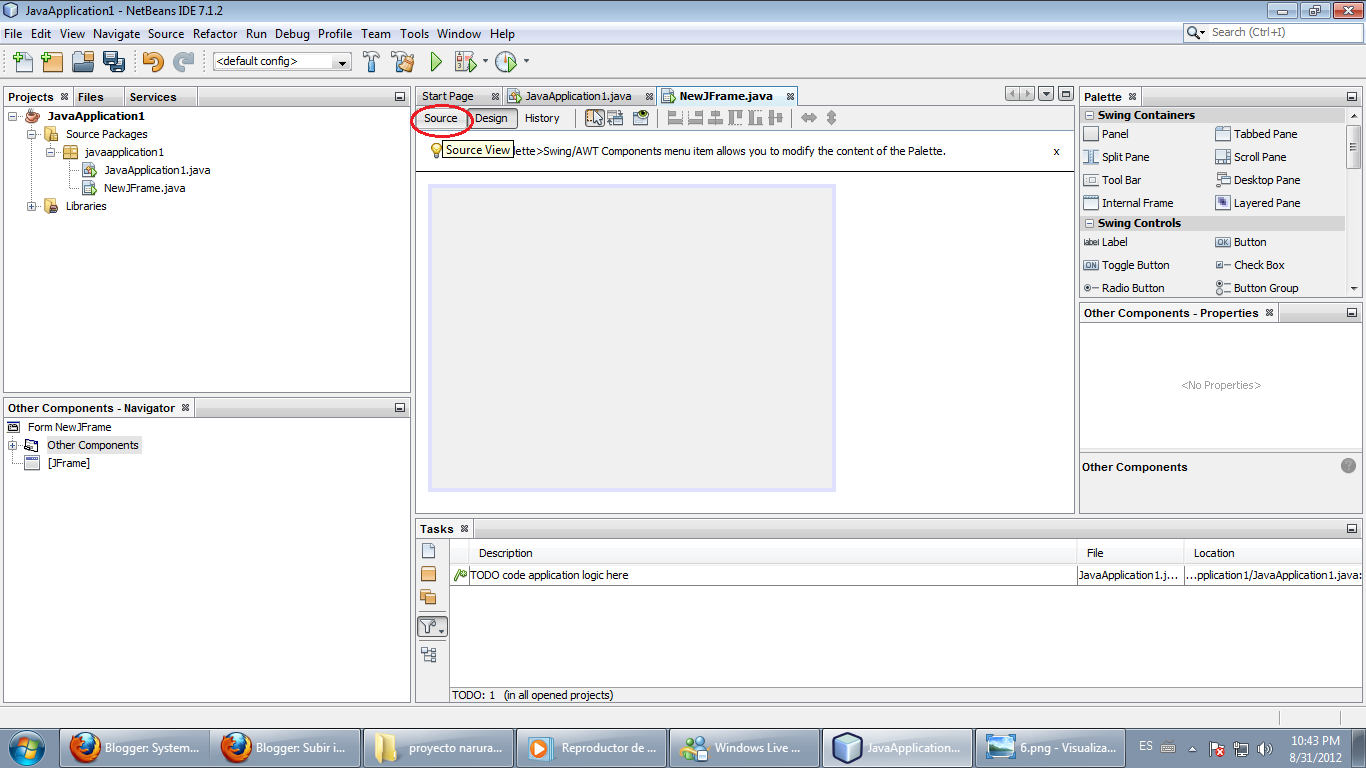
Task: Collapse the Swing Containers palette section
Action: (x=1089, y=114)
